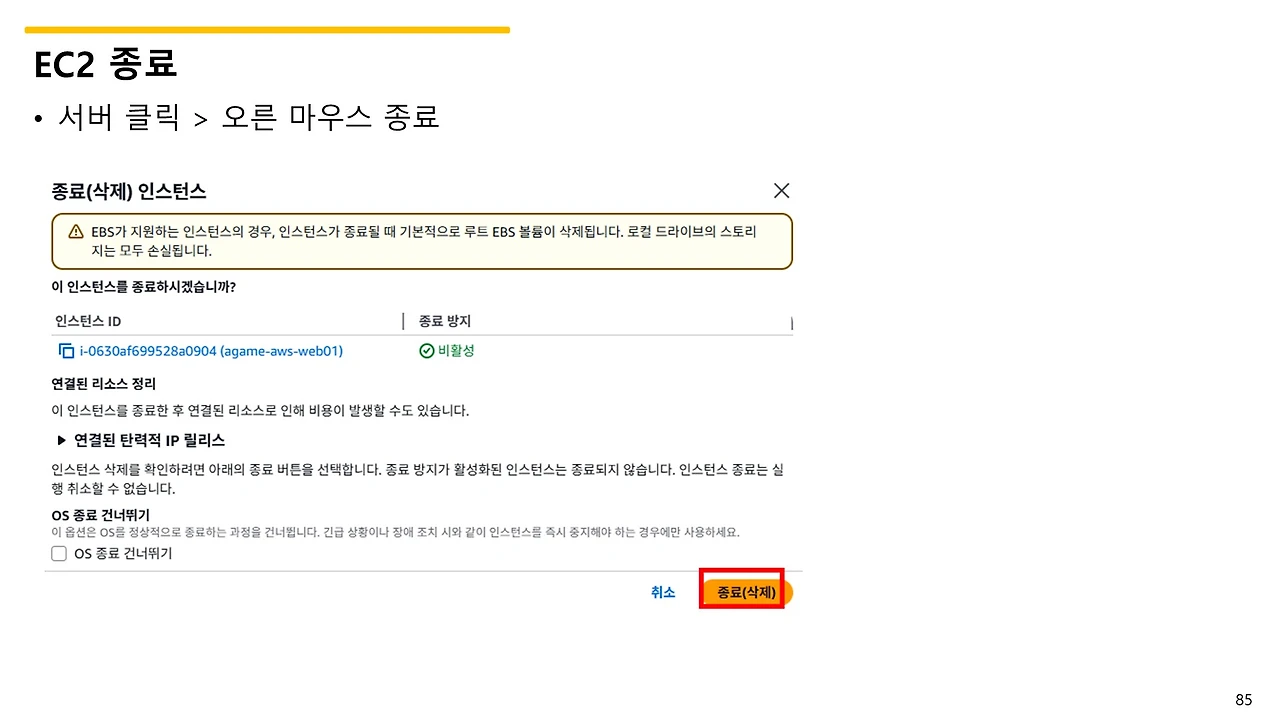Open instance i-0630af699528a0904 (agame-aws-web01) link

tap(211, 351)
